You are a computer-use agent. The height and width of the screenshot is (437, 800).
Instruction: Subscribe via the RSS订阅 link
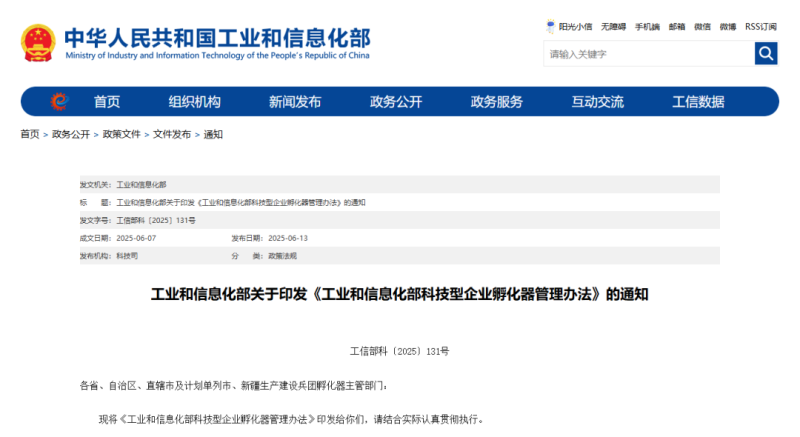(761, 26)
